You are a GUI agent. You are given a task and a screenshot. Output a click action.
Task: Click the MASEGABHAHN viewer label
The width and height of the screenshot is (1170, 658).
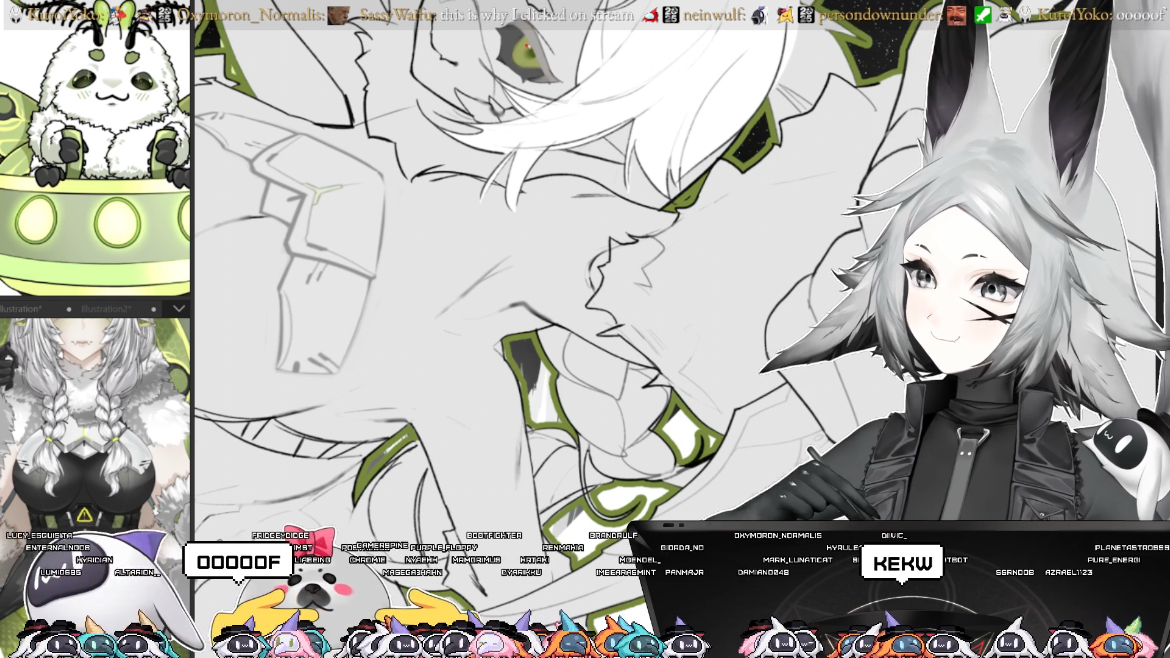(412, 572)
